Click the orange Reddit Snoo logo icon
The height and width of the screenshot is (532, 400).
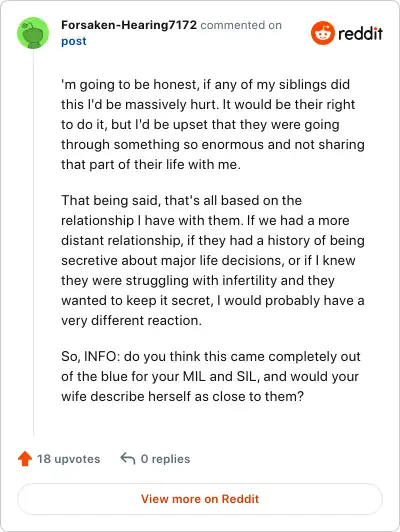323,33
